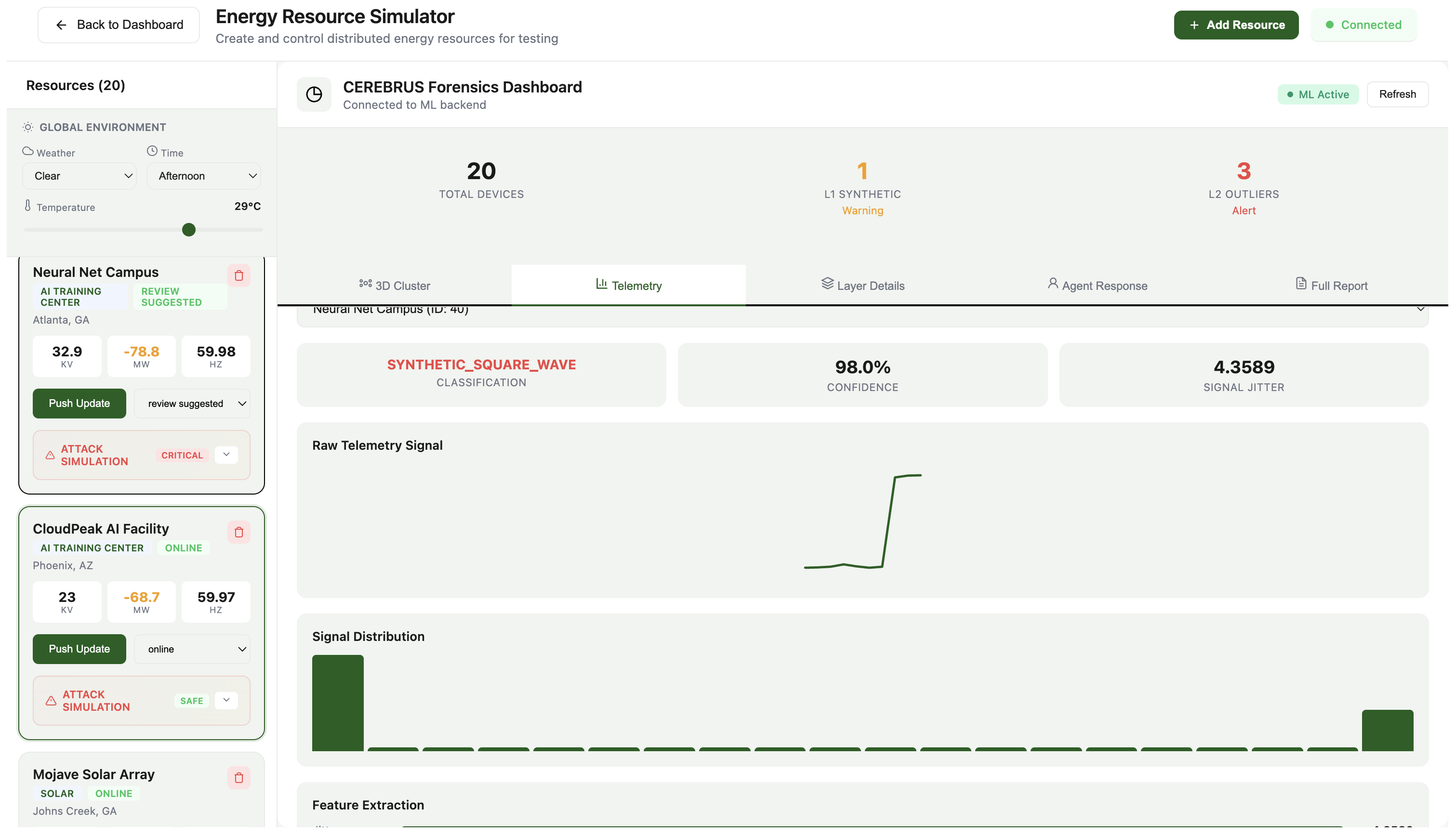The image size is (1456, 835).
Task: Click the CEREBRUS dashboard clock icon
Action: click(x=314, y=95)
